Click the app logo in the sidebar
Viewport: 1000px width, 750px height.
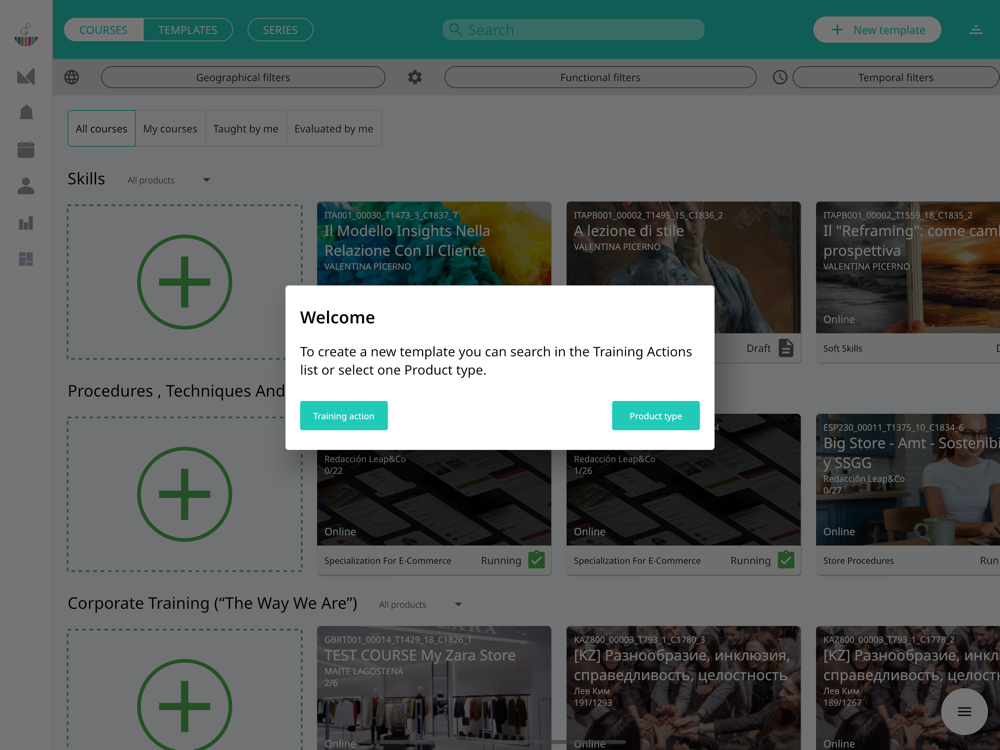26,34
